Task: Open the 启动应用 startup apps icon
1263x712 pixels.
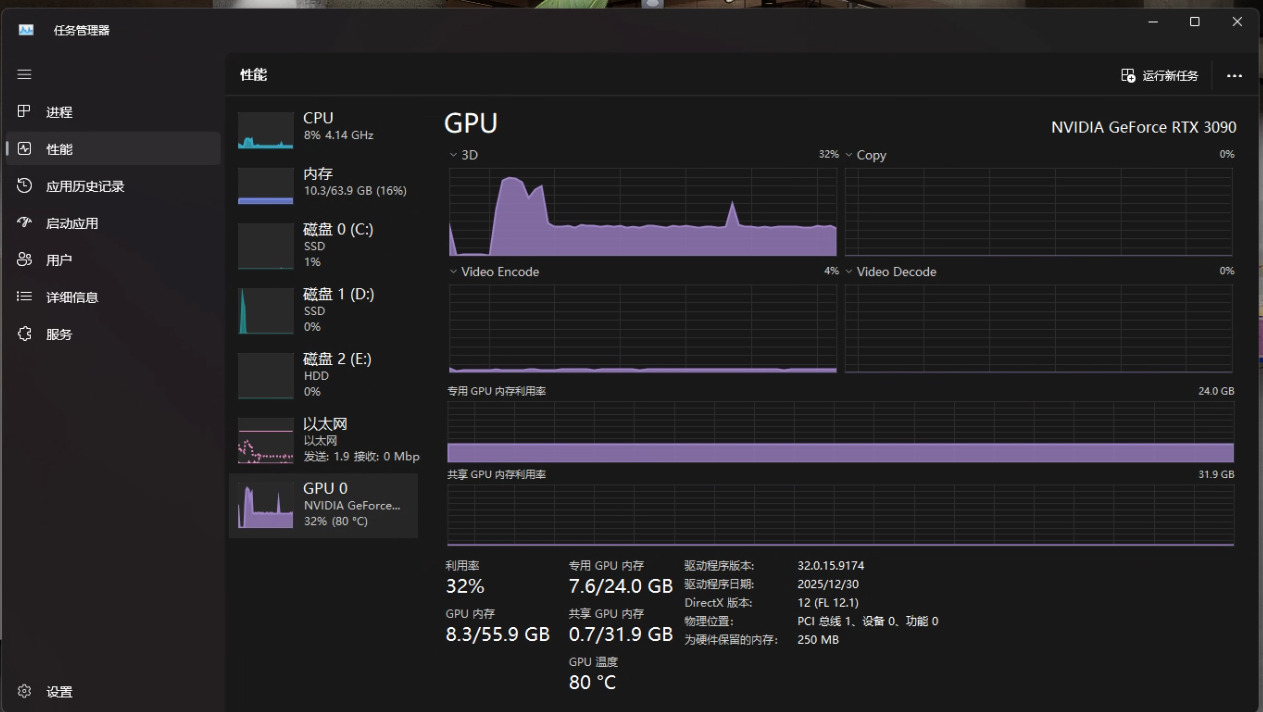Action: point(25,223)
